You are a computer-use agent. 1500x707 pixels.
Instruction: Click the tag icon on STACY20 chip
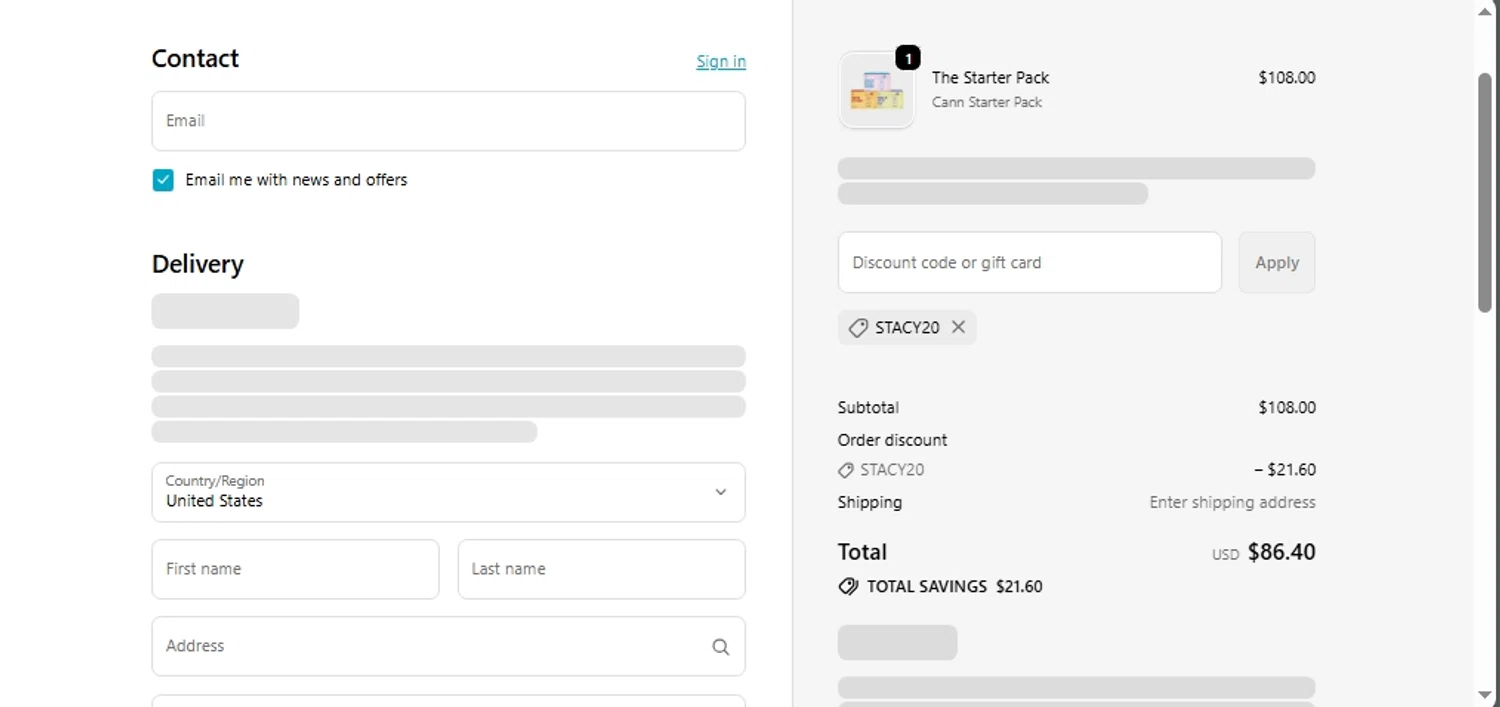tap(858, 328)
